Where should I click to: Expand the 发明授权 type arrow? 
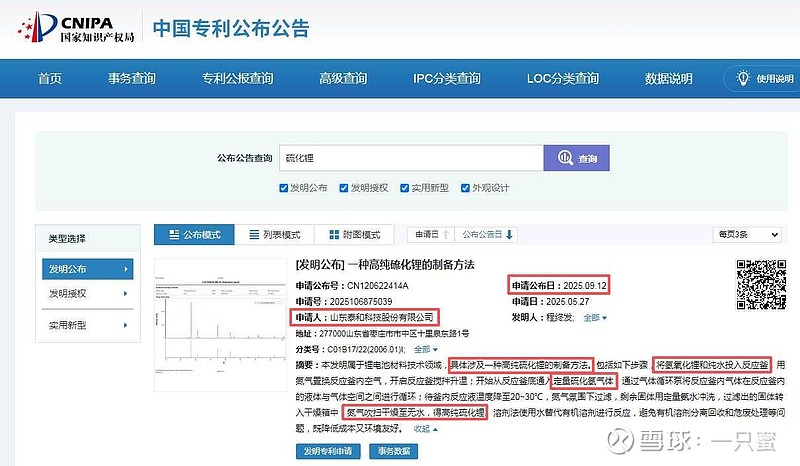[125, 293]
